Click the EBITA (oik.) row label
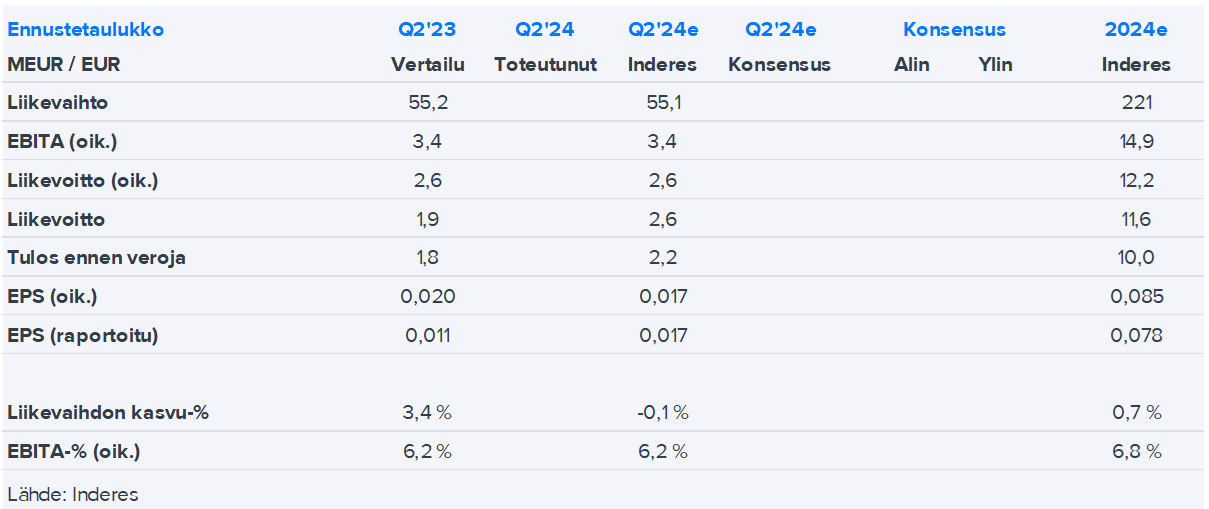Image resolution: width=1209 pixels, height=509 pixels. pyautogui.click(x=62, y=141)
